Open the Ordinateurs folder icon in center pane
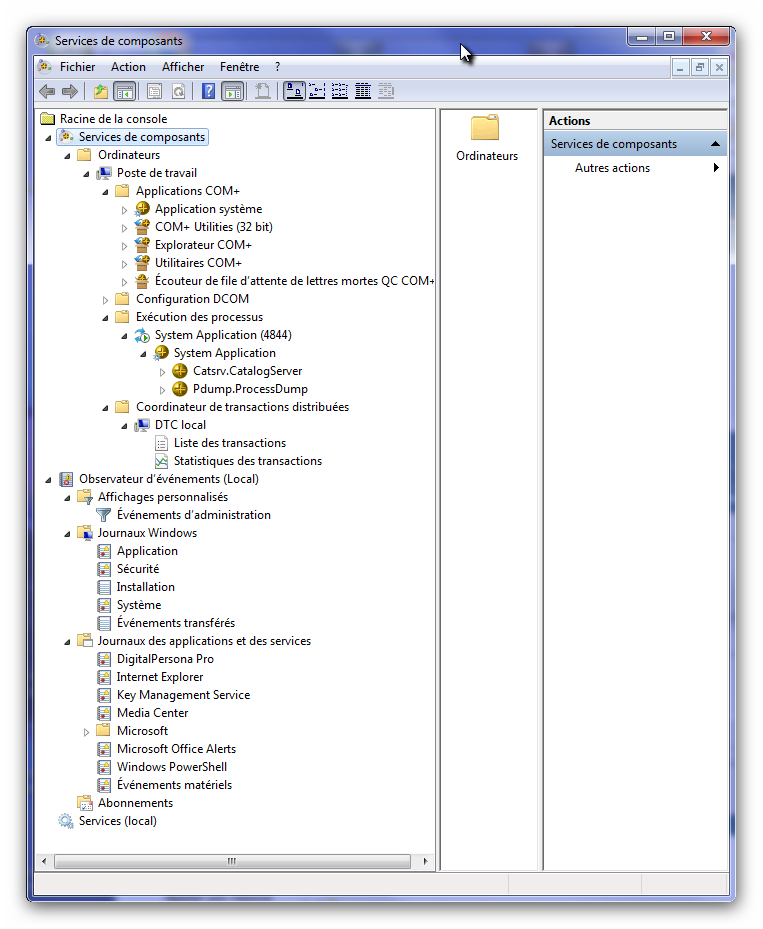This screenshot has height=929, width=763. 485,128
